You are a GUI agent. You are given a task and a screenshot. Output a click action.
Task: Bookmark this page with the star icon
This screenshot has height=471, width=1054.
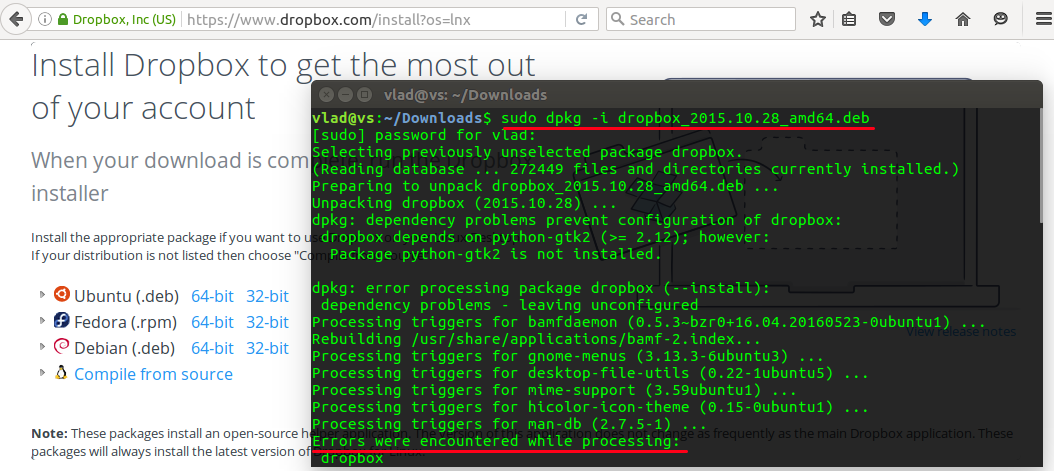point(817,19)
